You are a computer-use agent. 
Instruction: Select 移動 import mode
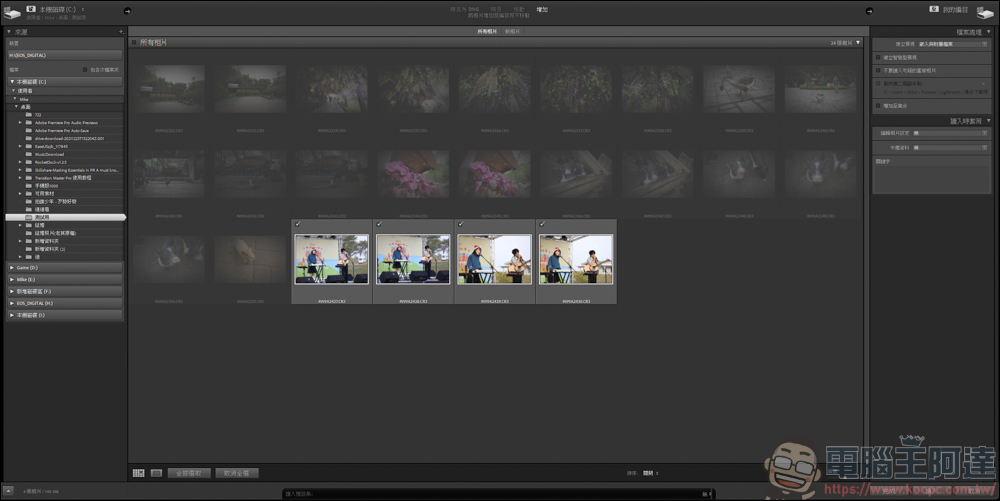(518, 10)
